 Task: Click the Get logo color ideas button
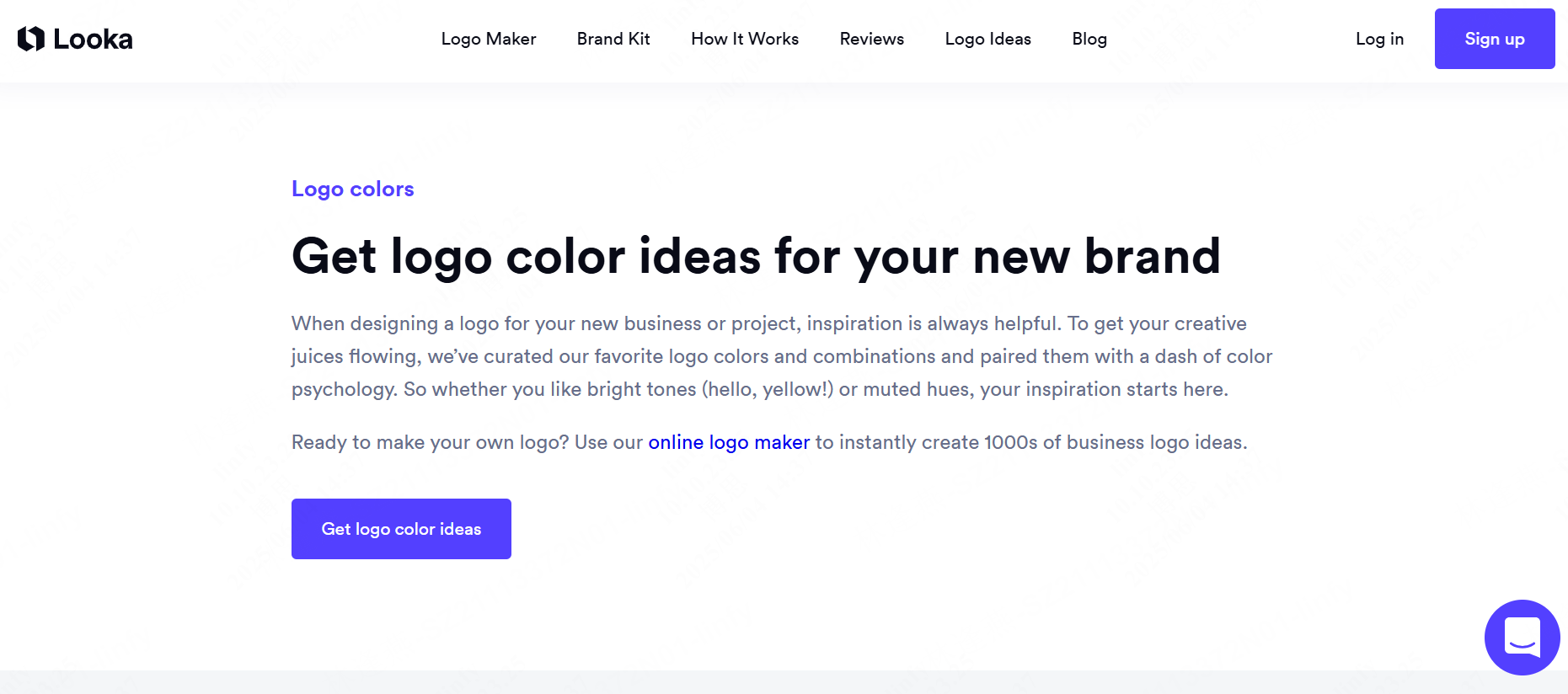coord(401,529)
